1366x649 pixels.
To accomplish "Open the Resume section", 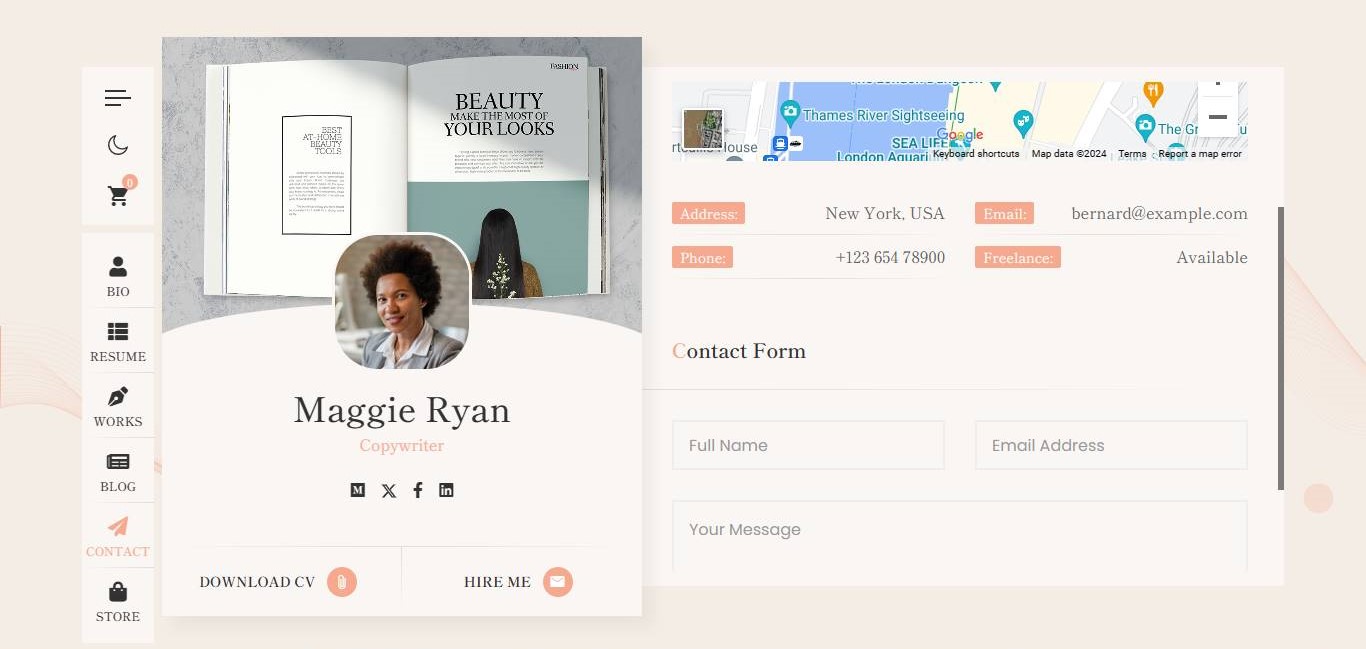I will [x=118, y=341].
